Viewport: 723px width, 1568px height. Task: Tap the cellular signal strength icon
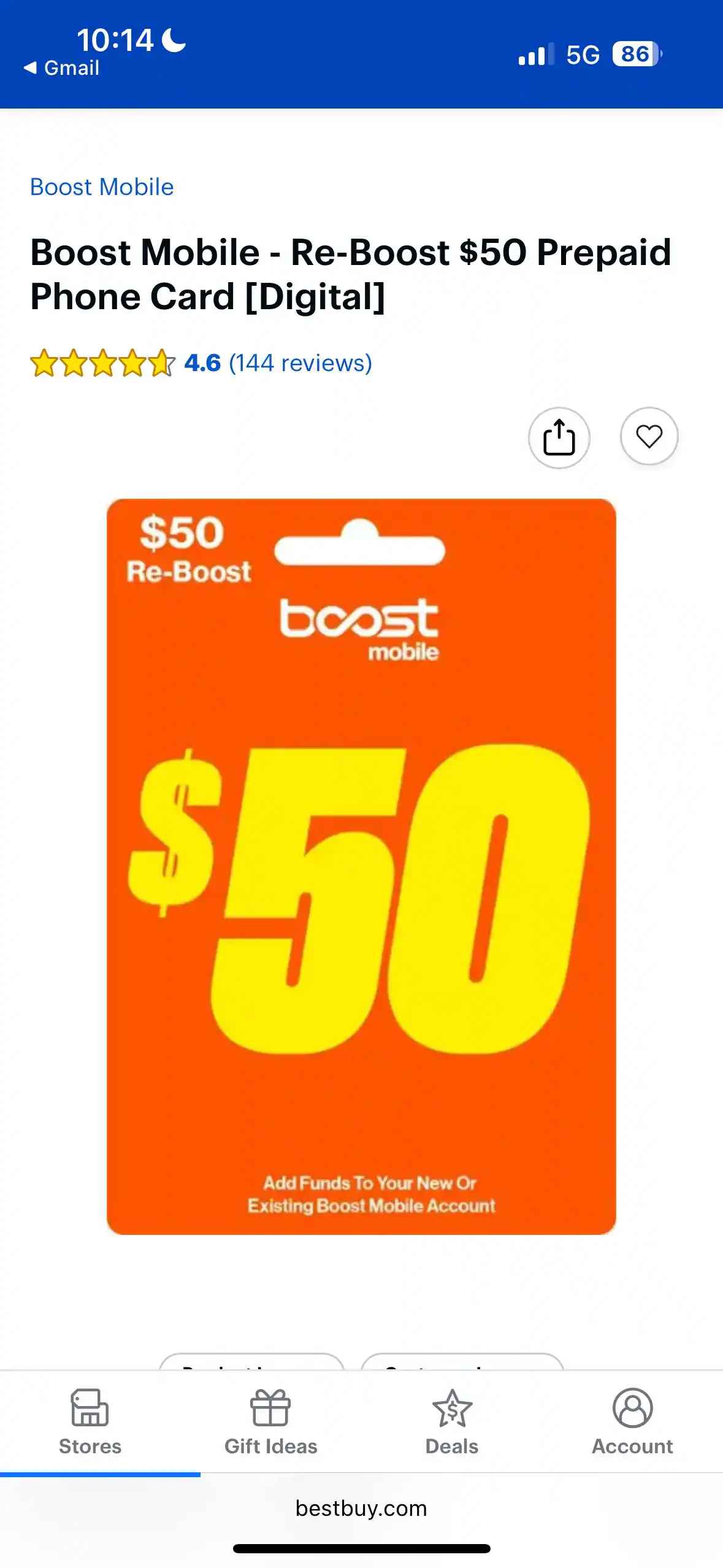click(536, 54)
